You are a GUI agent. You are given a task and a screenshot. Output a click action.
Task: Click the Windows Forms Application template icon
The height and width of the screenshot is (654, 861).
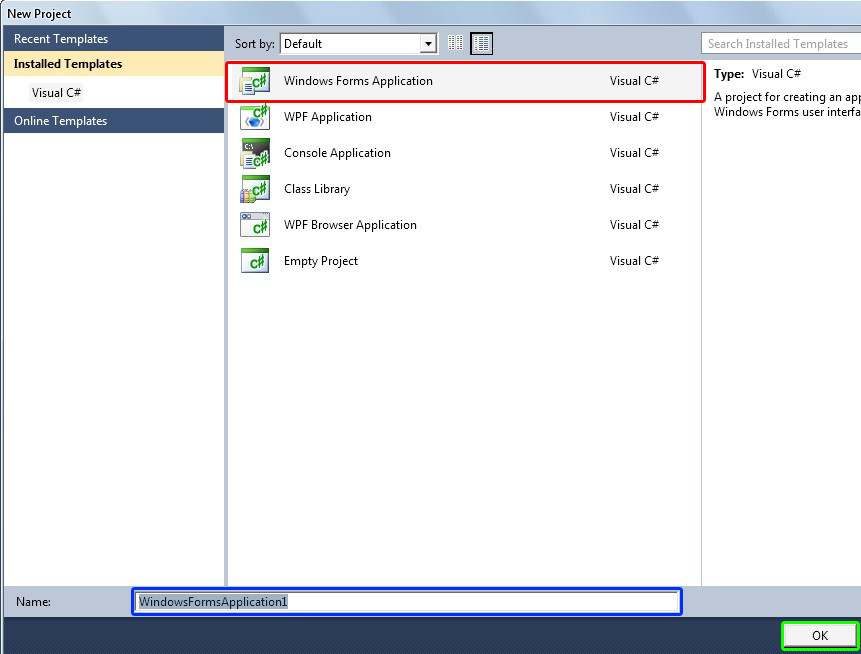coord(255,81)
